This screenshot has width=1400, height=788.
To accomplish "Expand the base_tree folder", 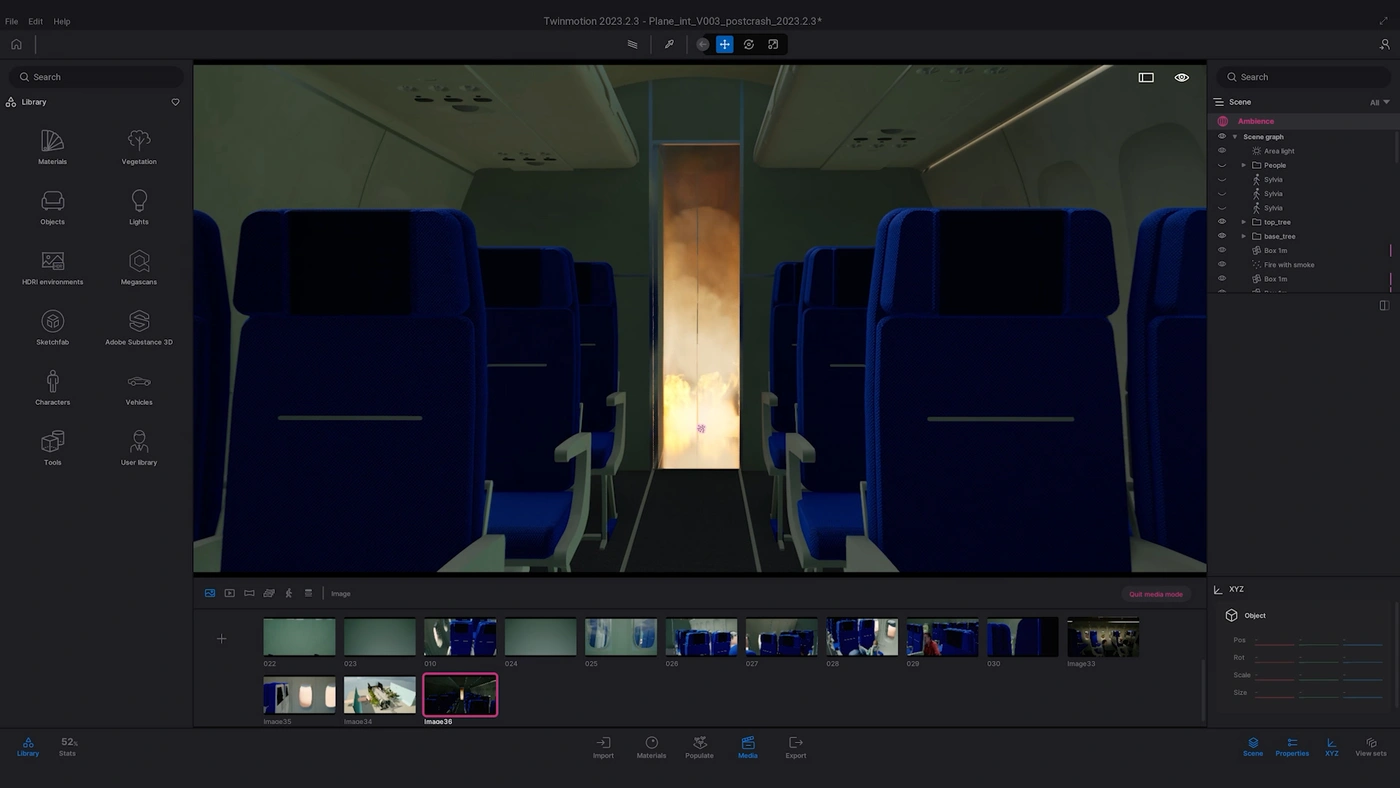I will (x=1244, y=236).
